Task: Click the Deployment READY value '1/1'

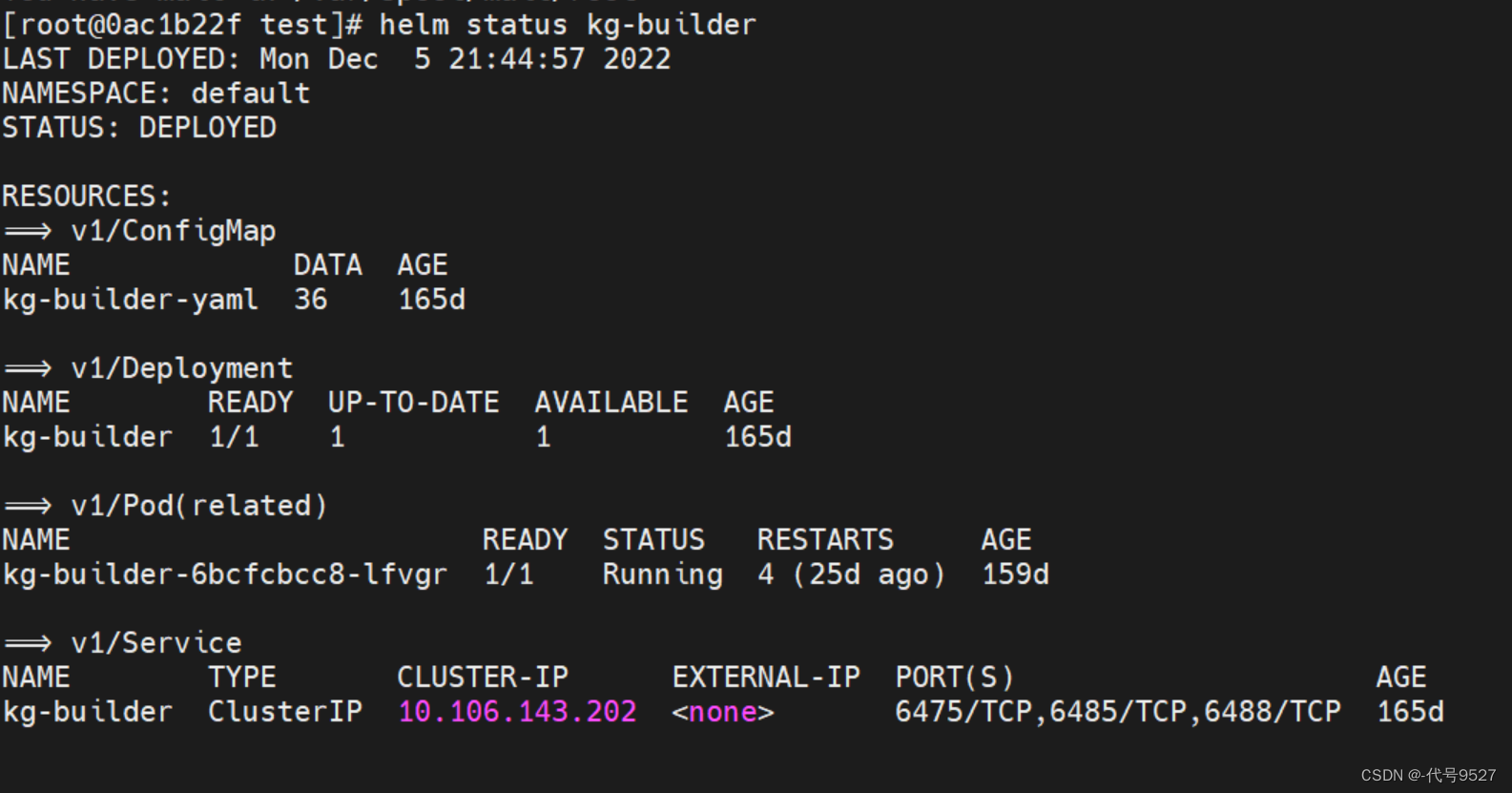Action: (x=234, y=437)
